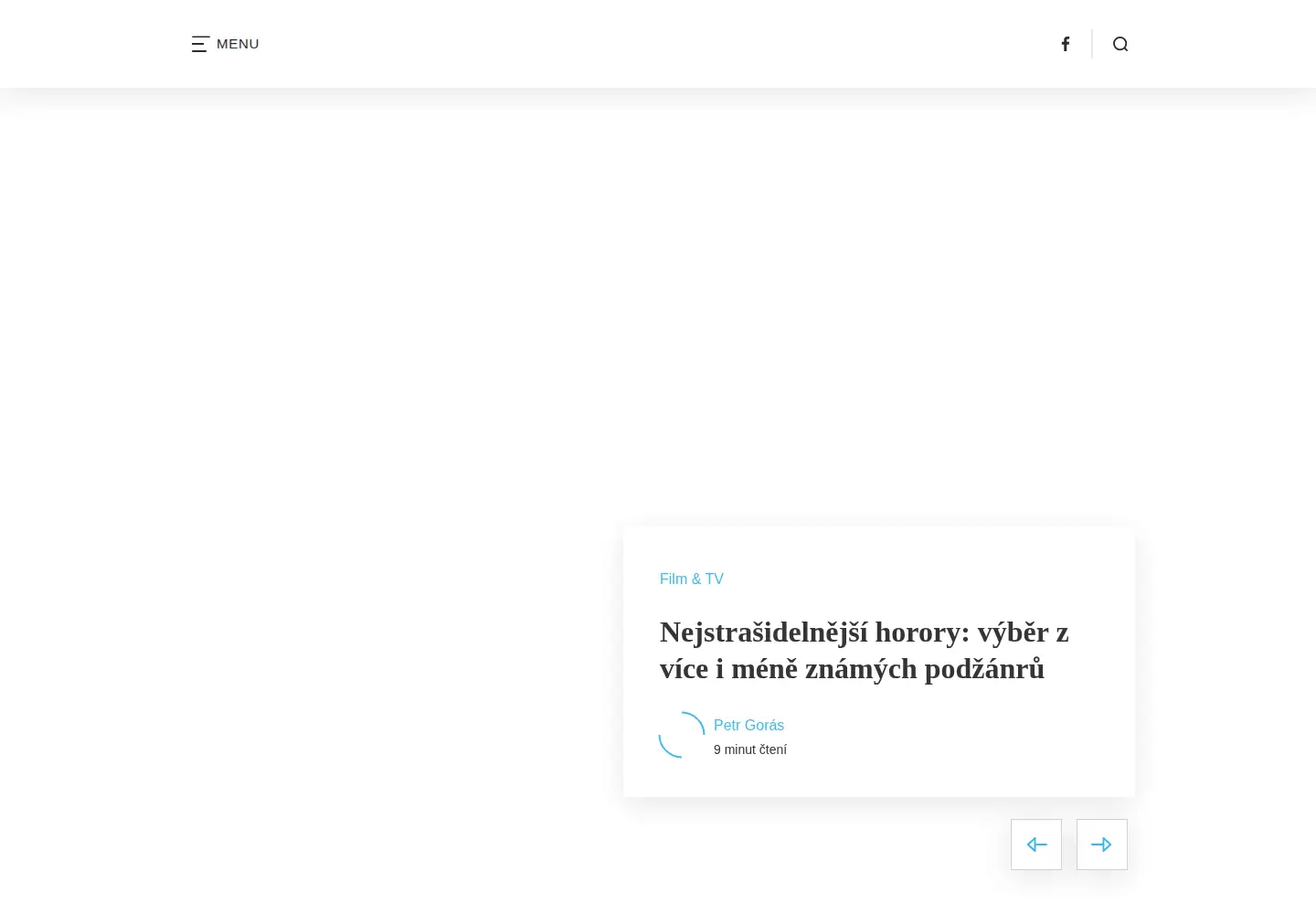1316x914 pixels.
Task: Click the MENU label in header
Action: pyautogui.click(x=238, y=44)
